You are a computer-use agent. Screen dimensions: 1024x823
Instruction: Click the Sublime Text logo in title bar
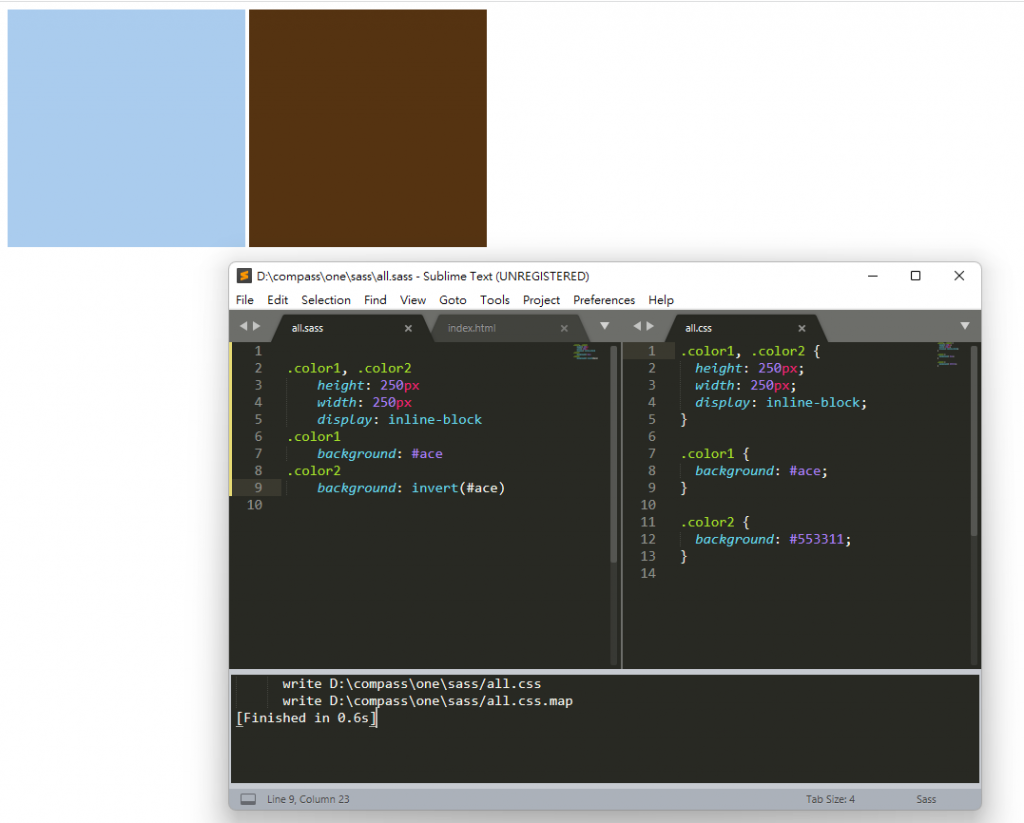point(244,276)
